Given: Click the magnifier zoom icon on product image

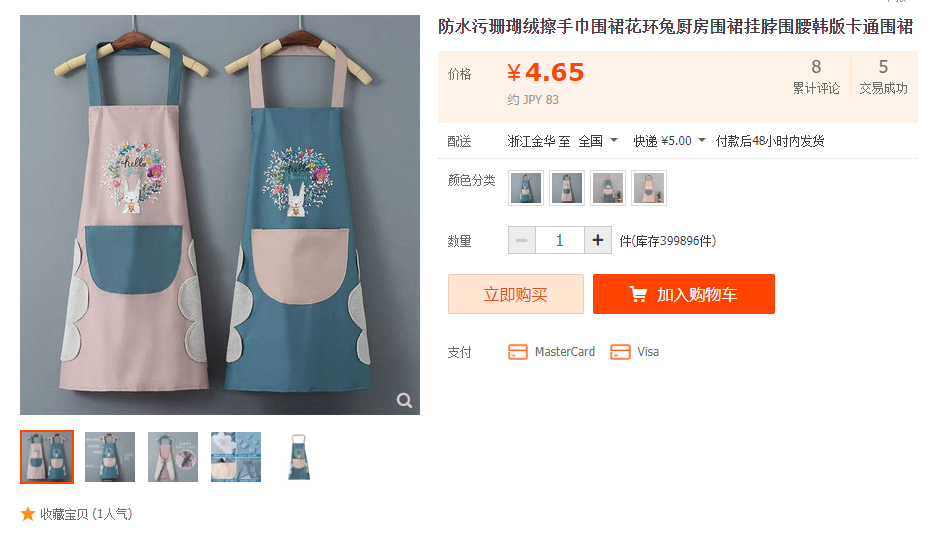Looking at the screenshot, I should coord(404,400).
